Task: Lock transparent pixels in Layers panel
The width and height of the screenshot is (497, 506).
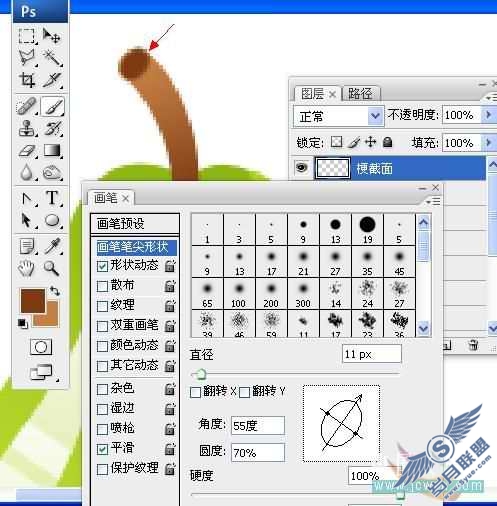Action: (337, 142)
